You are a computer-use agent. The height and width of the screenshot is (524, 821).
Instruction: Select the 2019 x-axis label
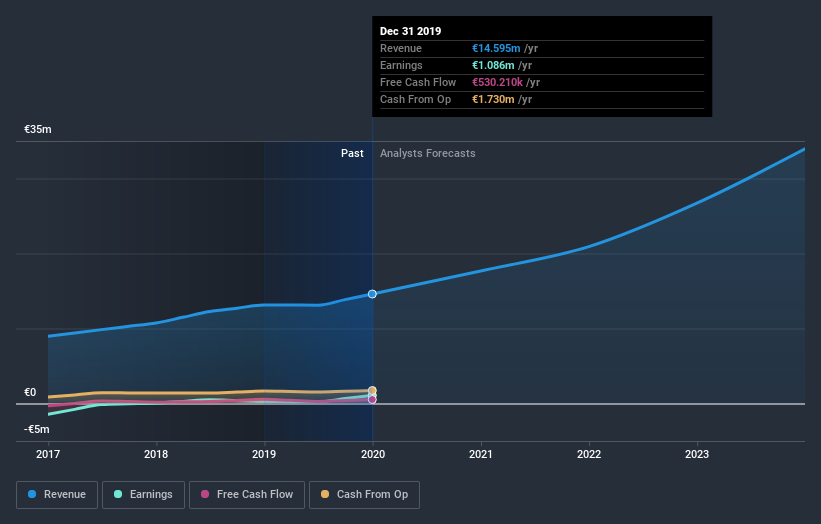[x=264, y=454]
